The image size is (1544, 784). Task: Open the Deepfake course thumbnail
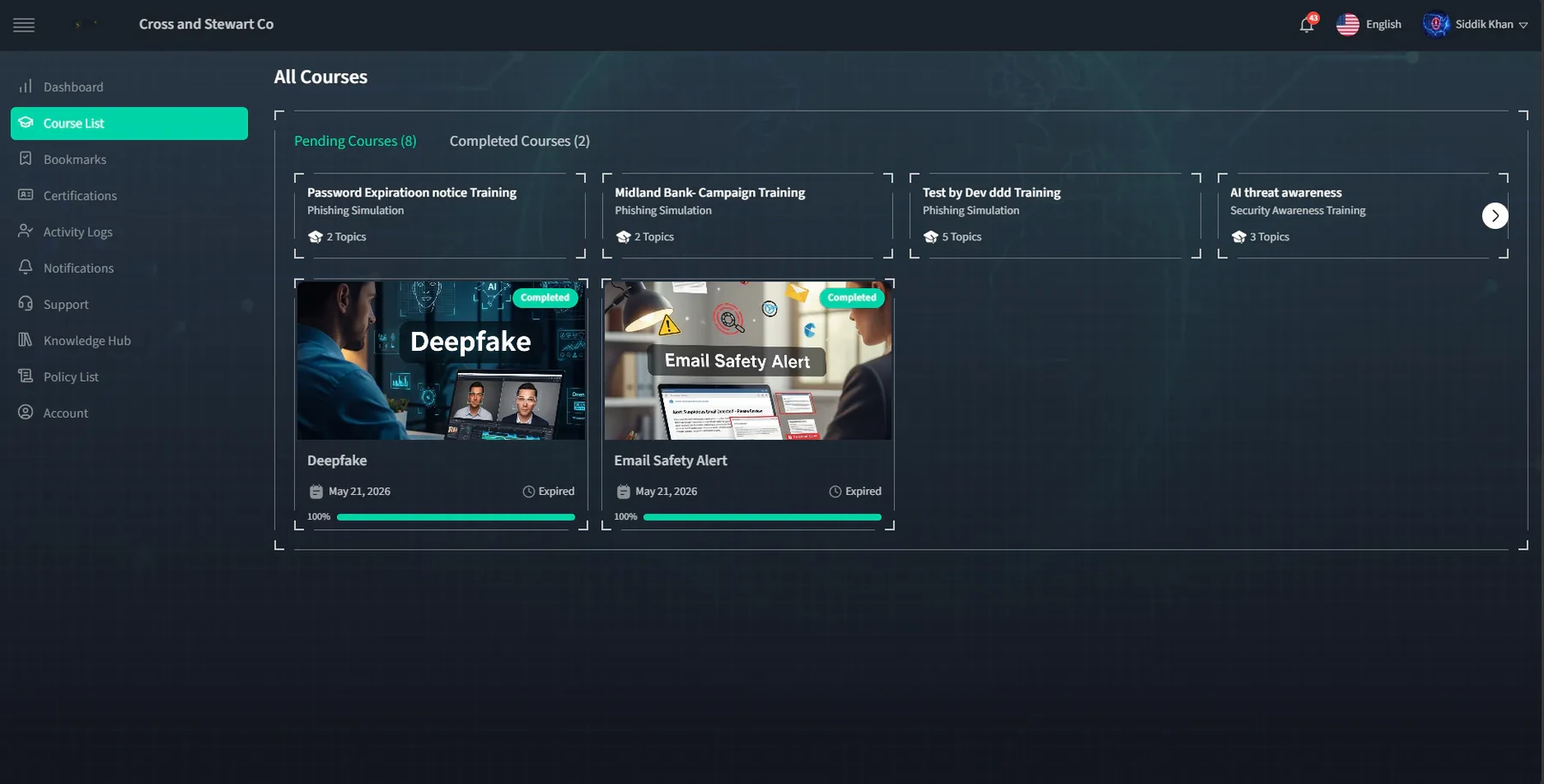[x=441, y=360]
